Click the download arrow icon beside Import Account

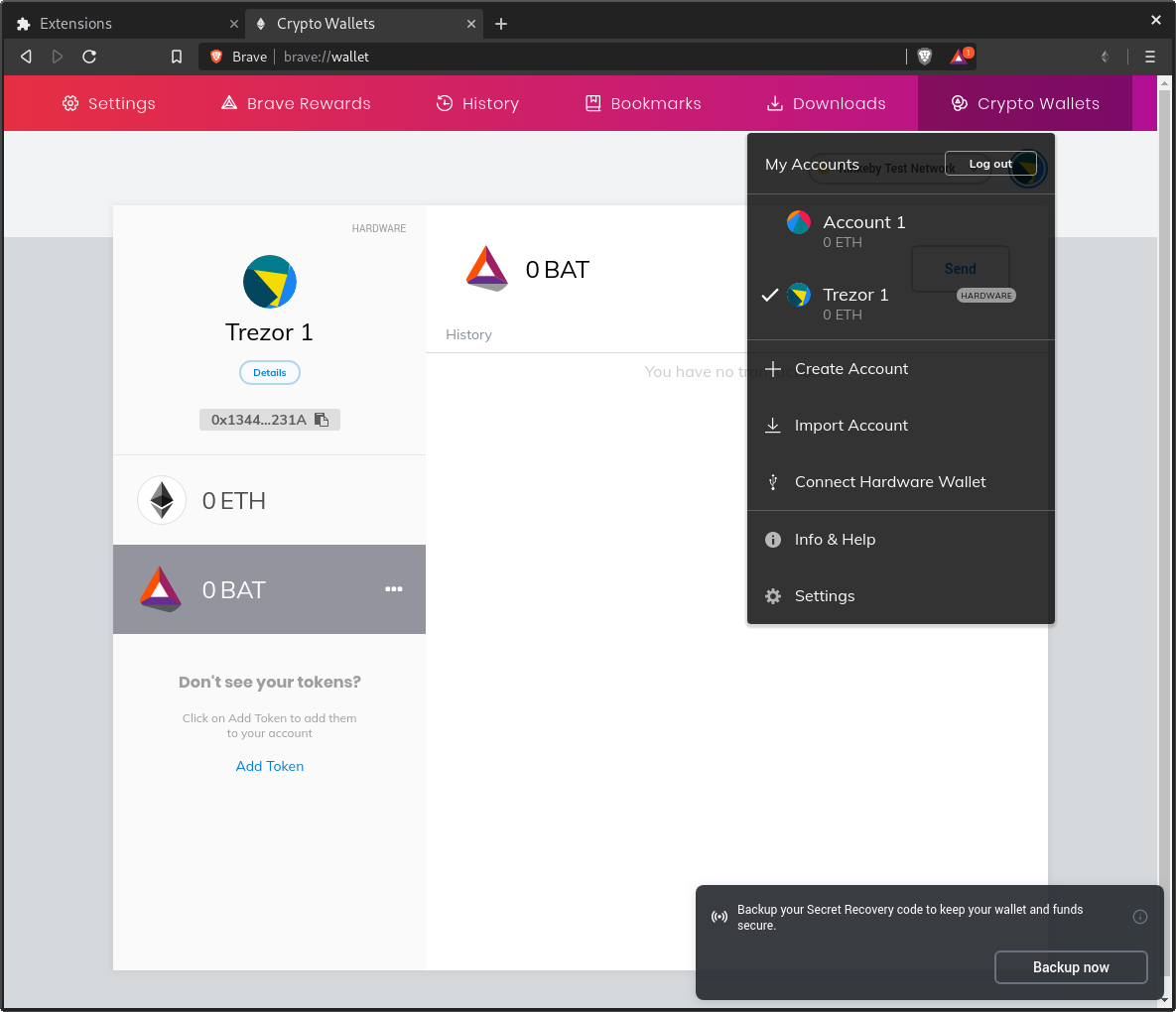[x=772, y=425]
